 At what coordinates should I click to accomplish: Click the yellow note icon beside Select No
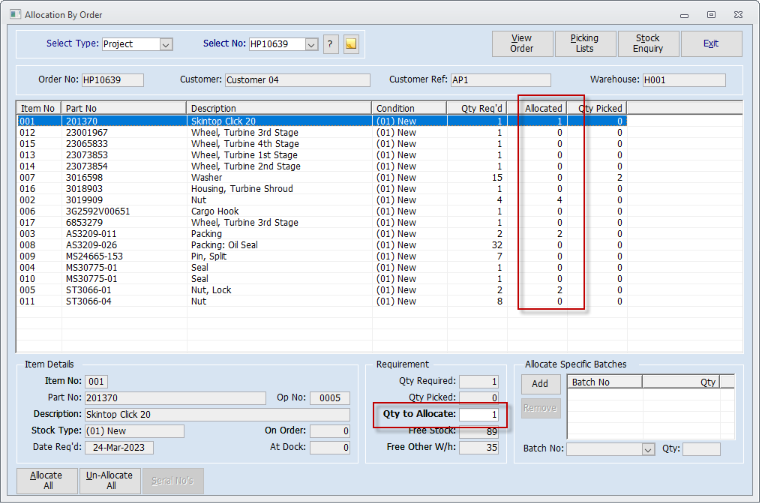(x=351, y=44)
